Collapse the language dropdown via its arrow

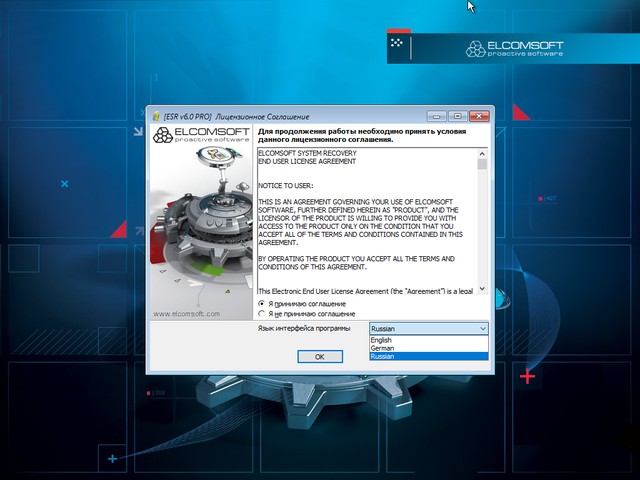pyautogui.click(x=482, y=328)
